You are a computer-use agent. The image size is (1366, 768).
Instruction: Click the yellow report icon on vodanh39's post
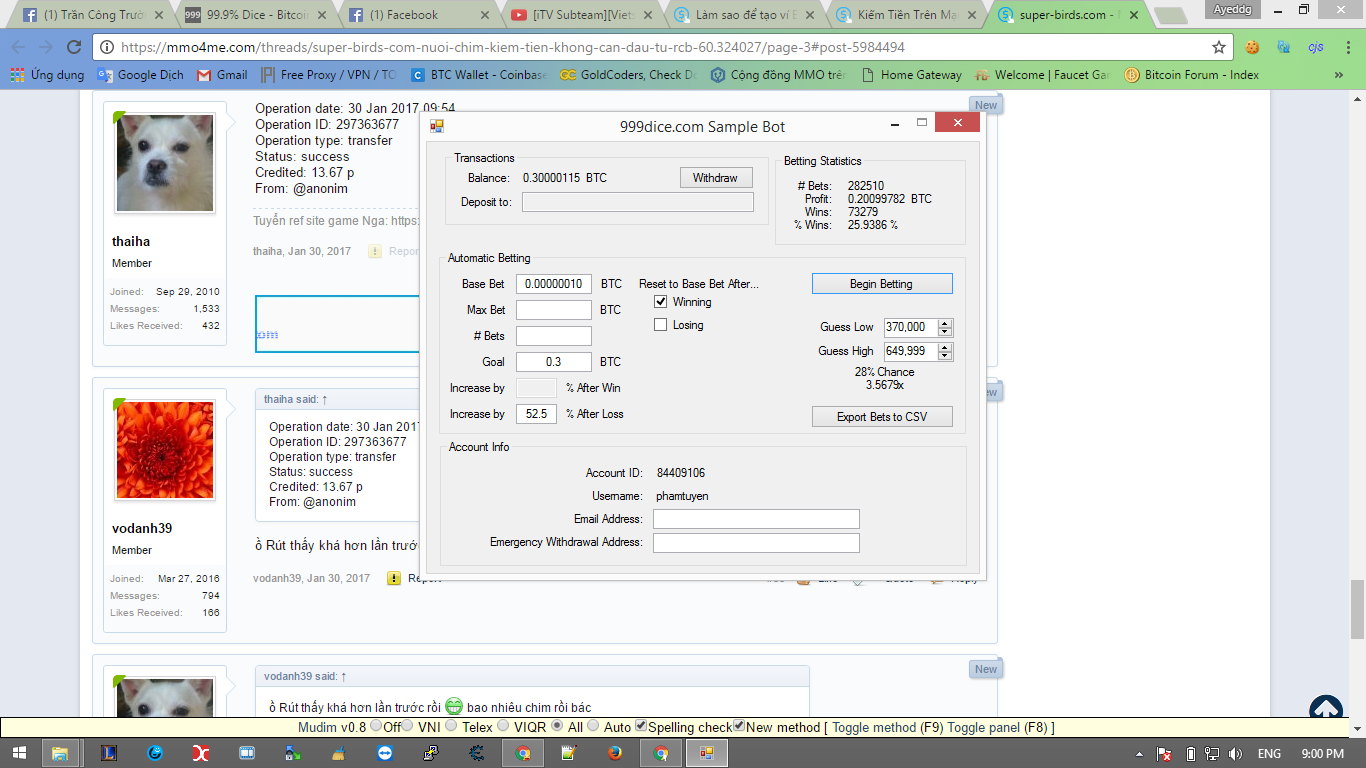point(394,578)
